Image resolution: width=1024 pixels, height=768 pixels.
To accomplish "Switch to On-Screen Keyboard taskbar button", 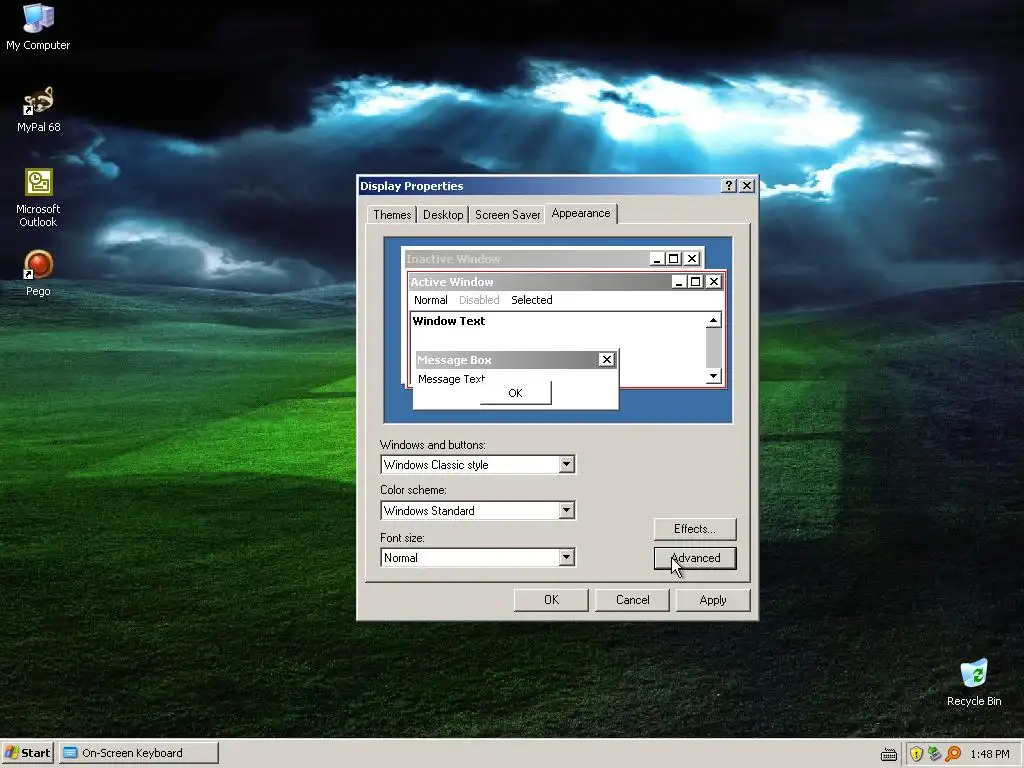I will (138, 753).
